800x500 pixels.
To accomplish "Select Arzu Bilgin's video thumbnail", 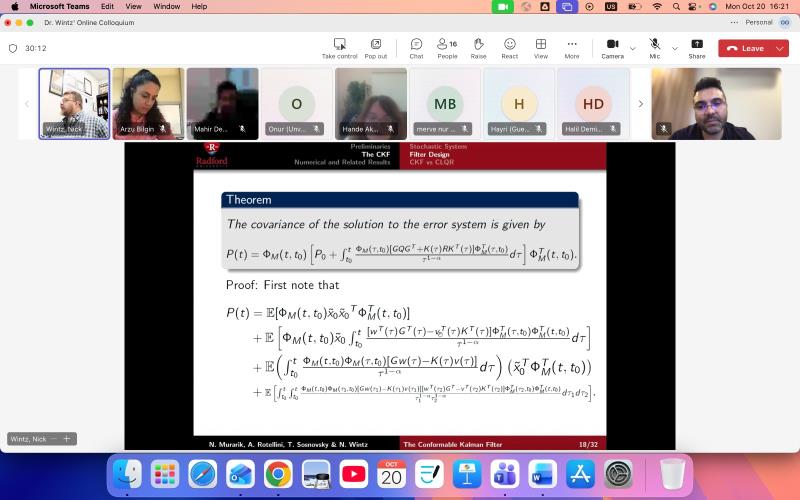I will tap(148, 103).
